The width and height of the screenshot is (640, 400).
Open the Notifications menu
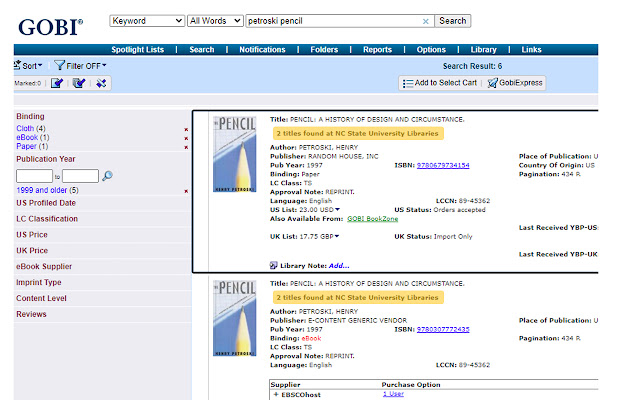tap(262, 50)
